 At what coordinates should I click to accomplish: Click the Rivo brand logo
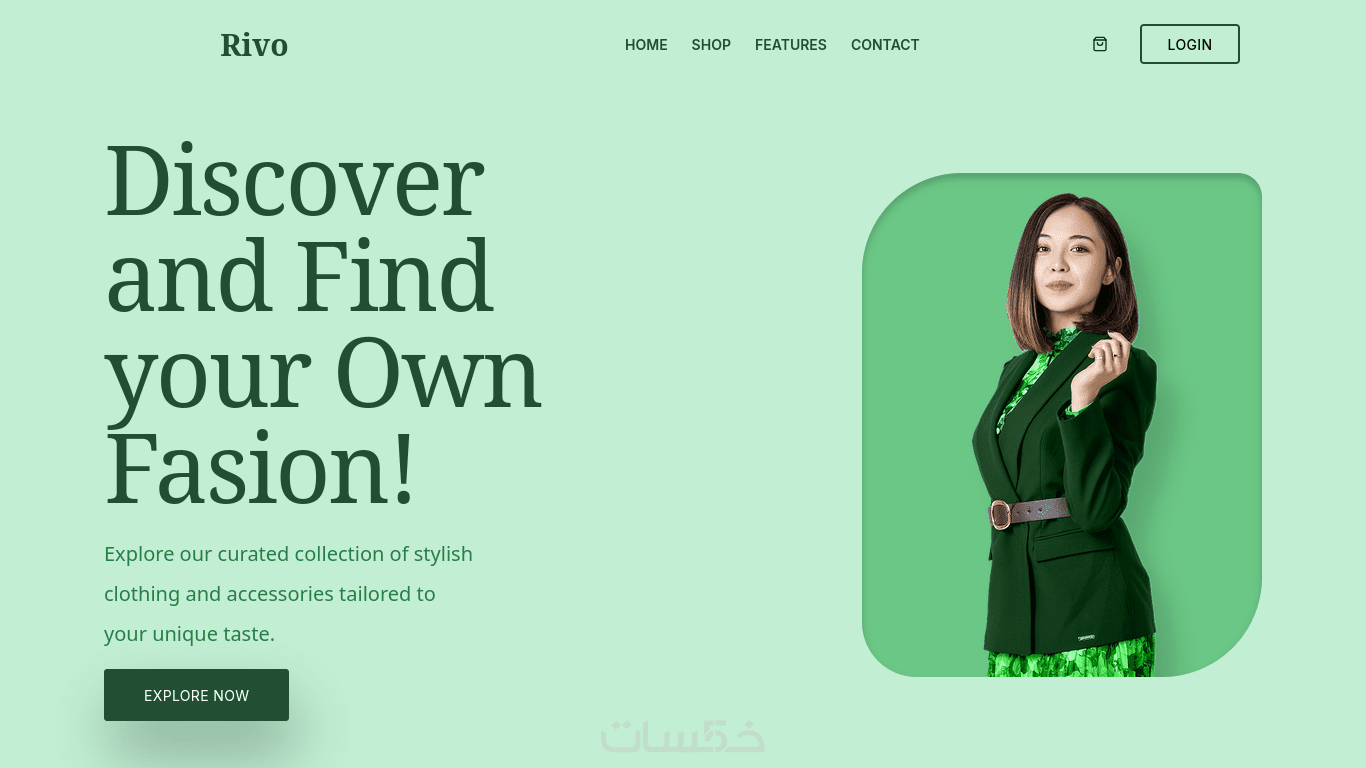click(x=254, y=45)
